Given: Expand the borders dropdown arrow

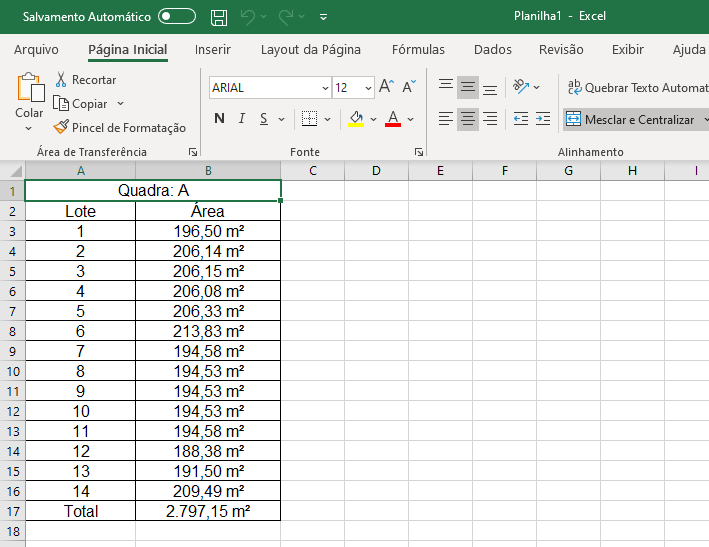Looking at the screenshot, I should tap(329, 119).
